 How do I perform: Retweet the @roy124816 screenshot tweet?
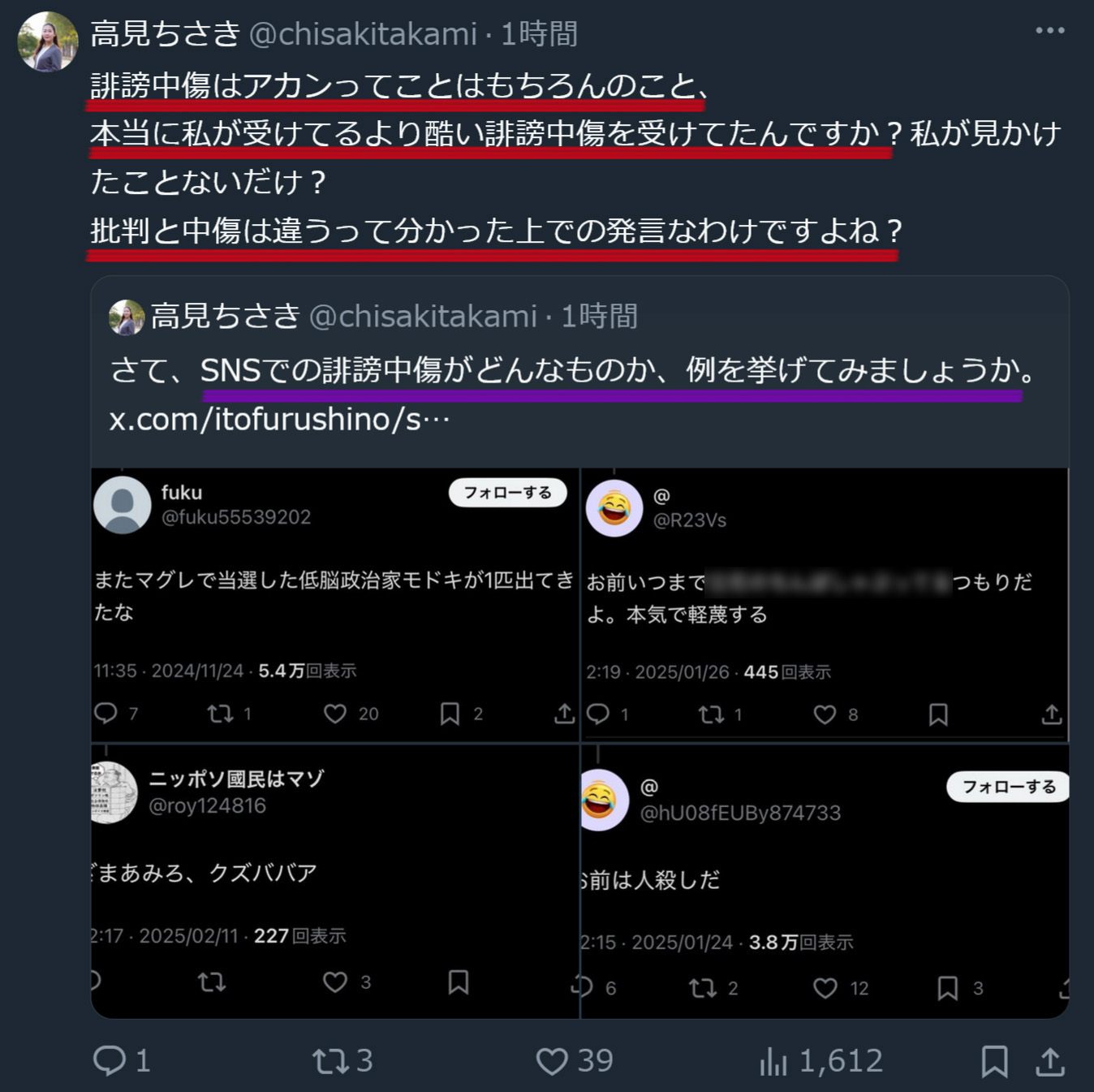tap(212, 982)
